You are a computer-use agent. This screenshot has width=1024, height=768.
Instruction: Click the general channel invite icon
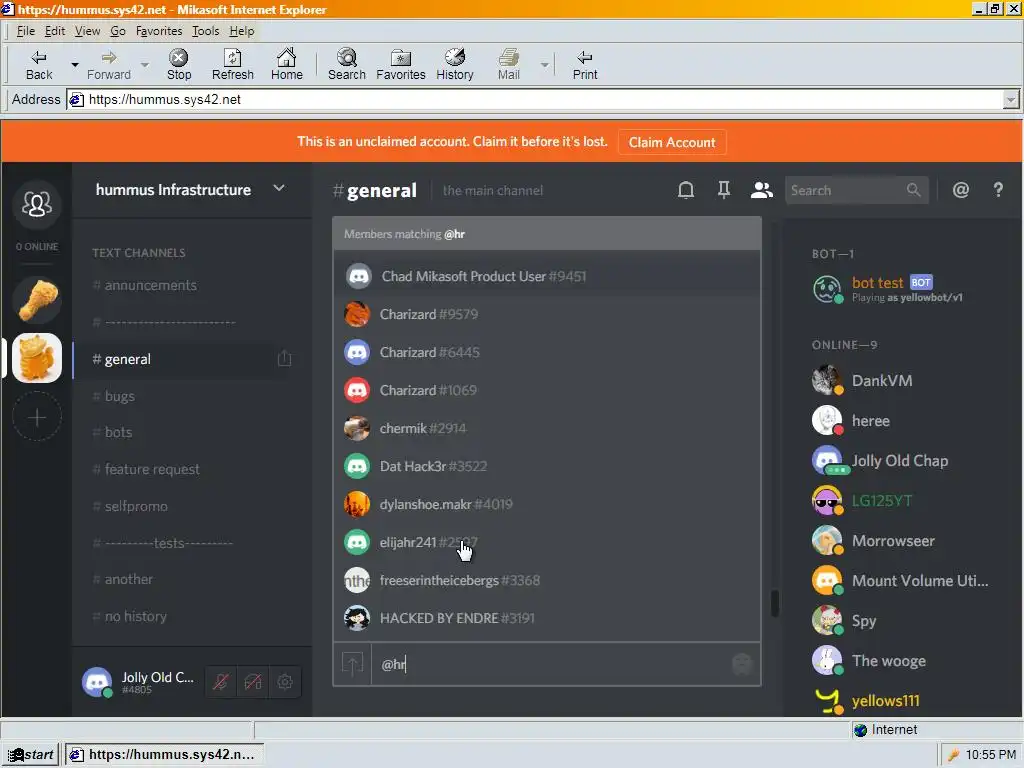point(284,358)
